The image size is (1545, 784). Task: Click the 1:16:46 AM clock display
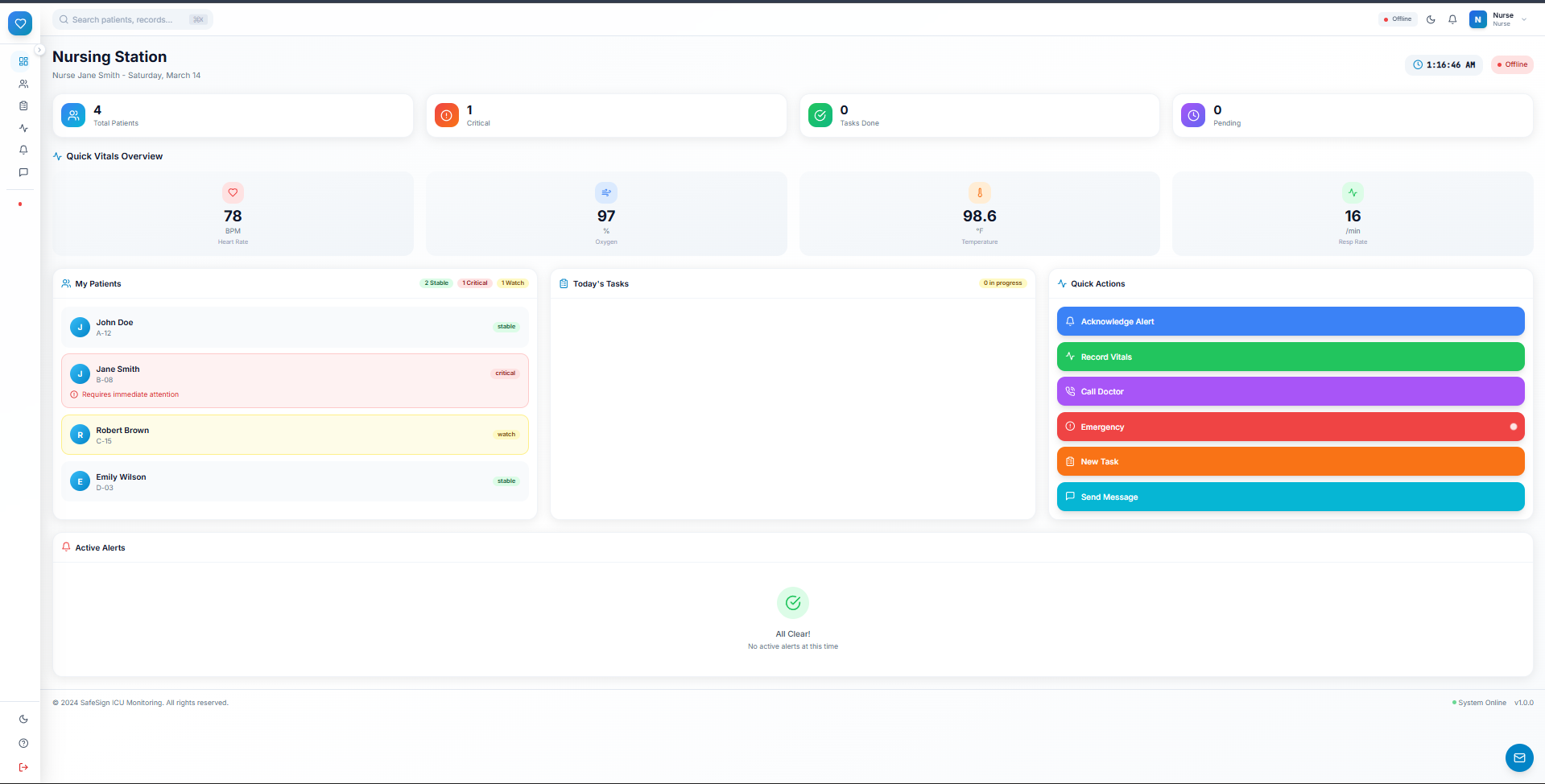coord(1444,64)
